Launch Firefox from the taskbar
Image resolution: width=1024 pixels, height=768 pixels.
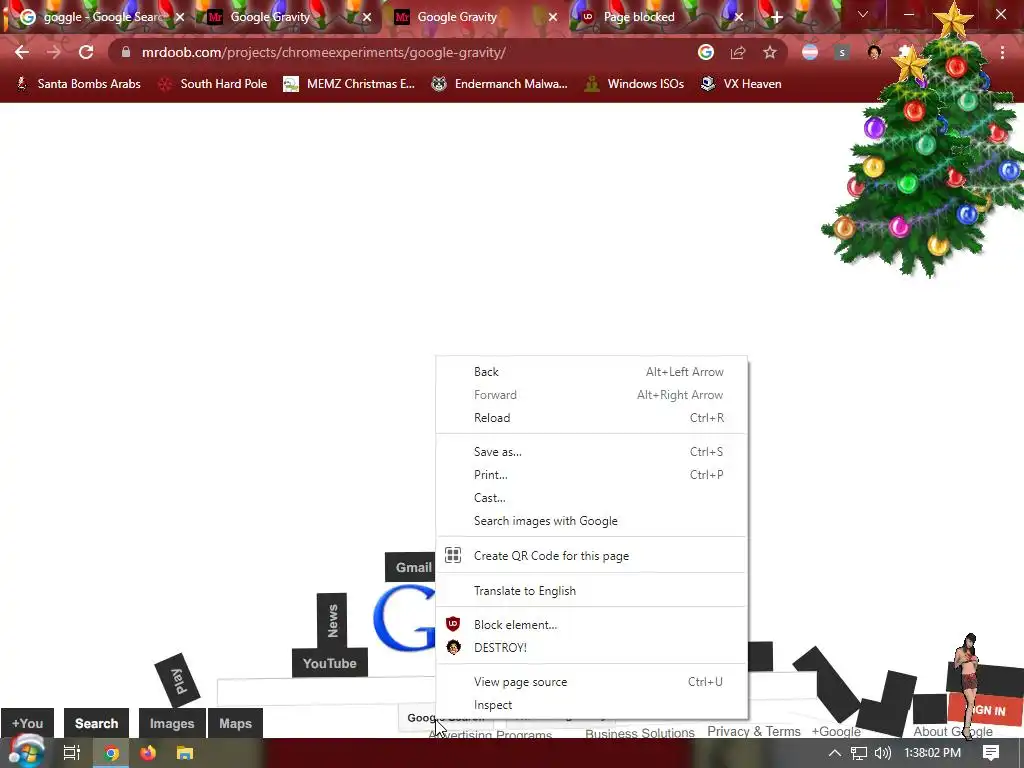(148, 753)
